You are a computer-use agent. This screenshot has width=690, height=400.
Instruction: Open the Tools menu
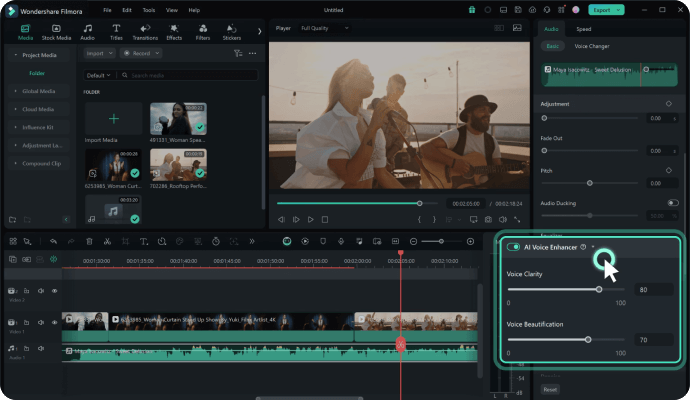point(148,10)
